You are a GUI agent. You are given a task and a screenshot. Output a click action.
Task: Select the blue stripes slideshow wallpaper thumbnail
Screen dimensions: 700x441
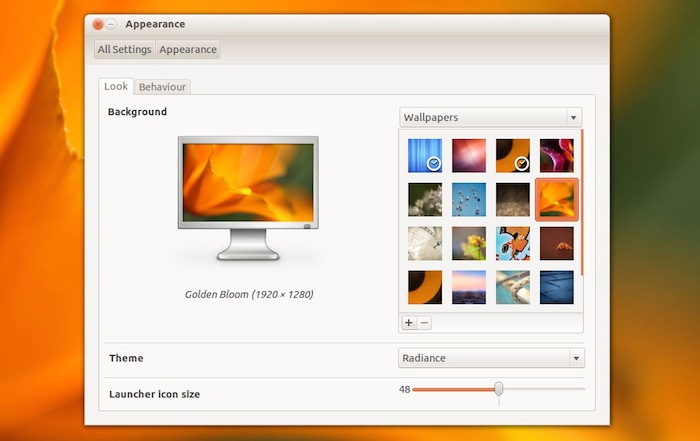(425, 155)
